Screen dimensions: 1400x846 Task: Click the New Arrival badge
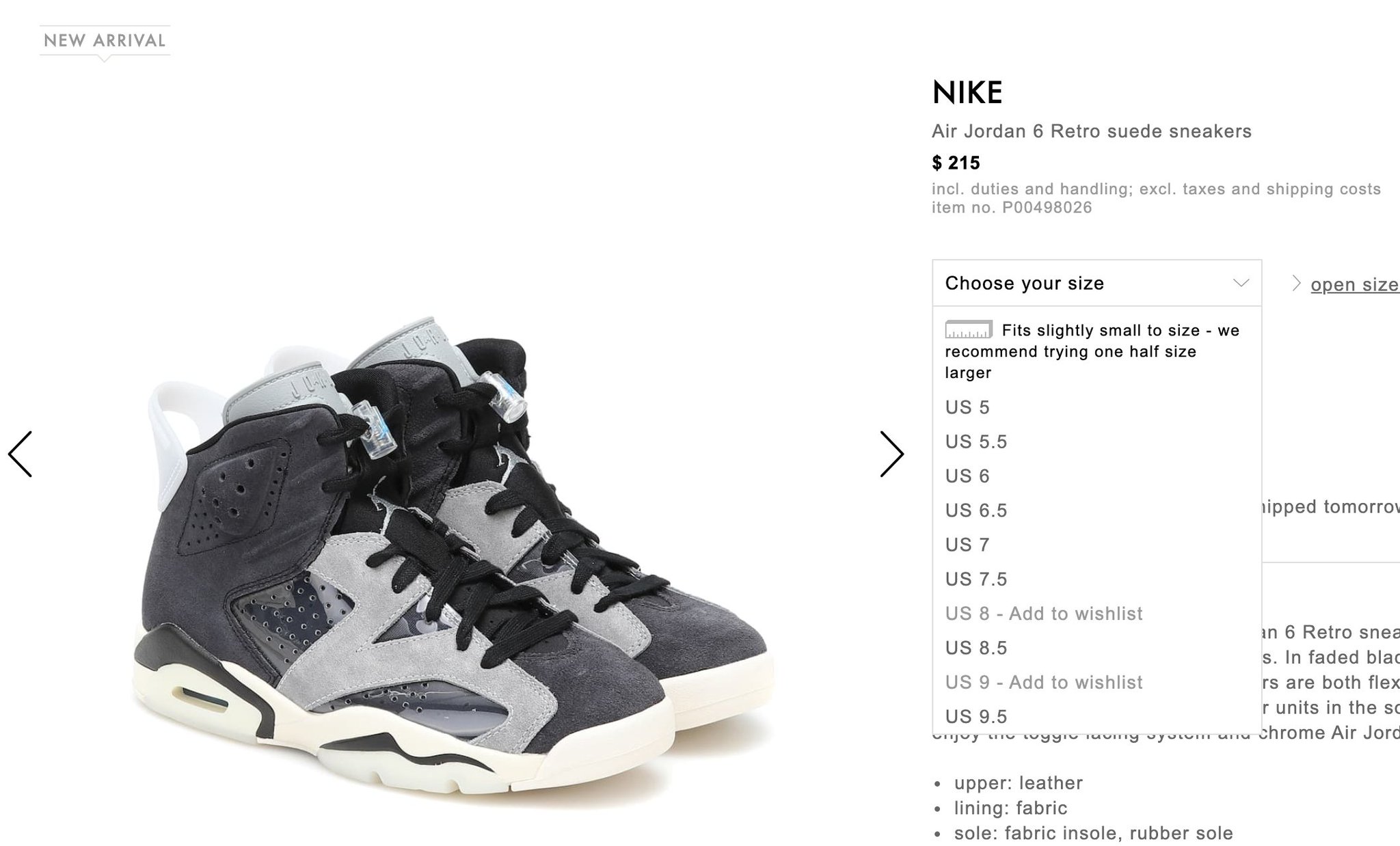tap(105, 41)
